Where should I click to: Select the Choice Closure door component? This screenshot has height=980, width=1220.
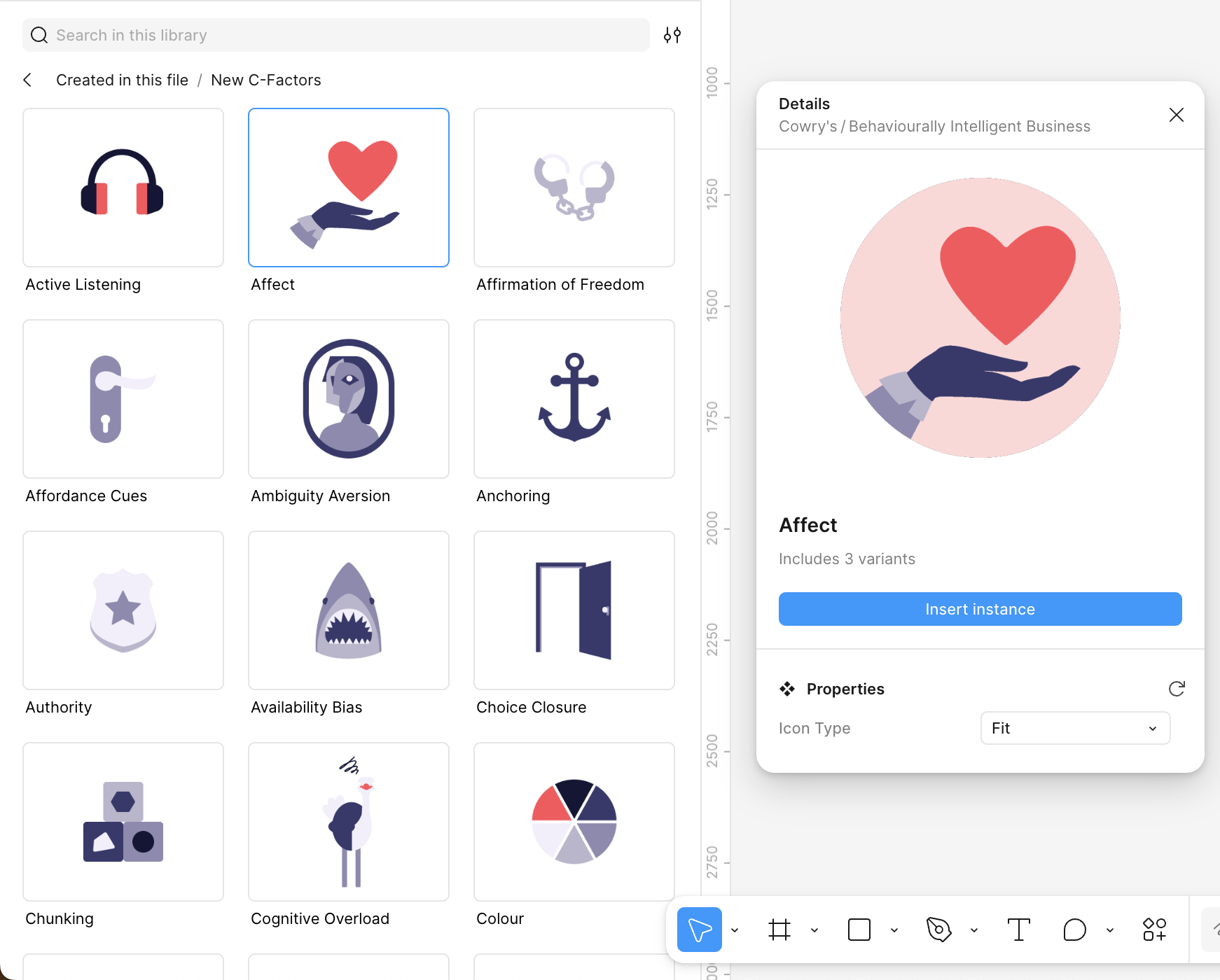pyautogui.click(x=574, y=610)
